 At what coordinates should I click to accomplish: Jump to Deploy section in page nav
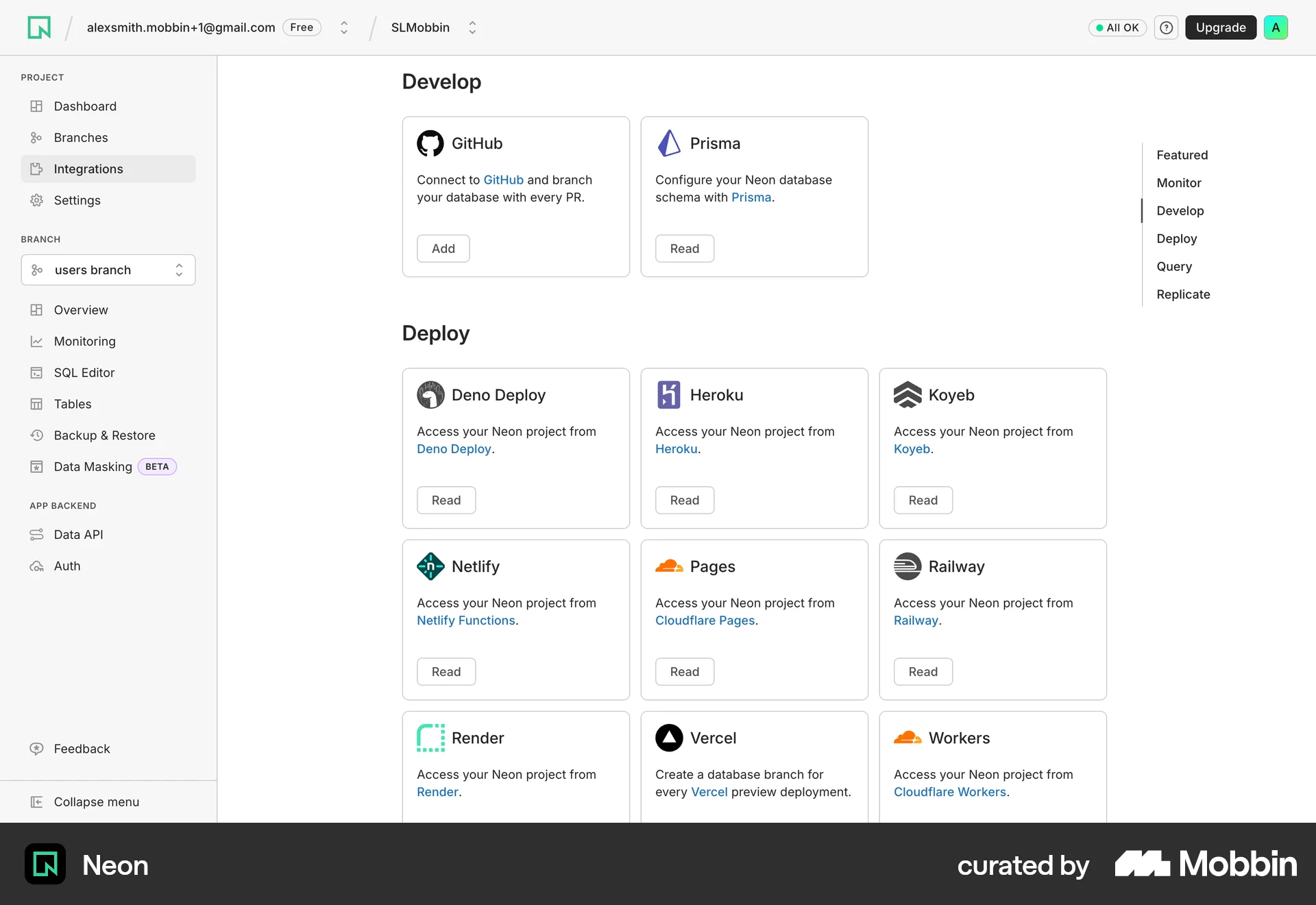(1176, 239)
